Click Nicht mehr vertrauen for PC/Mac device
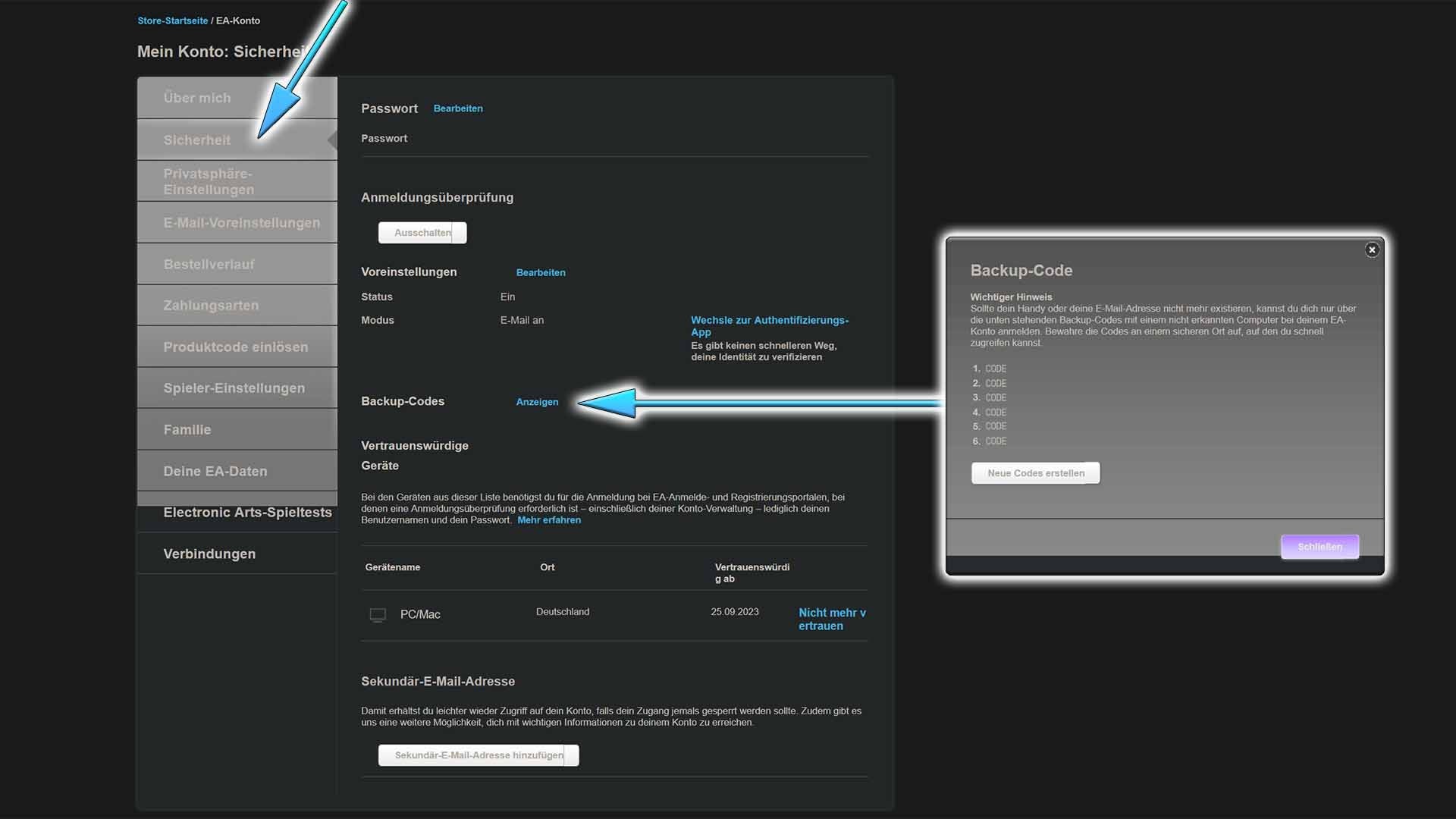Viewport: 1456px width, 819px height. coord(831,619)
